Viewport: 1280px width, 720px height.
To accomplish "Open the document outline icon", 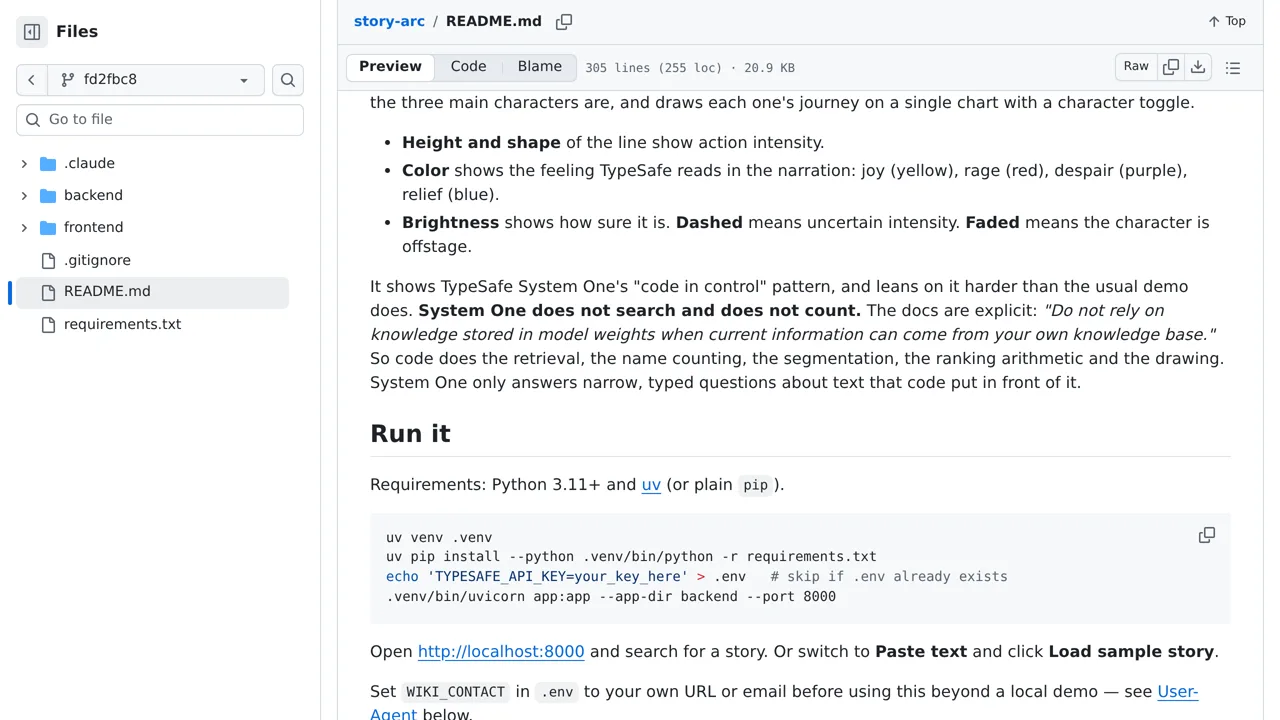I will (x=1233, y=67).
